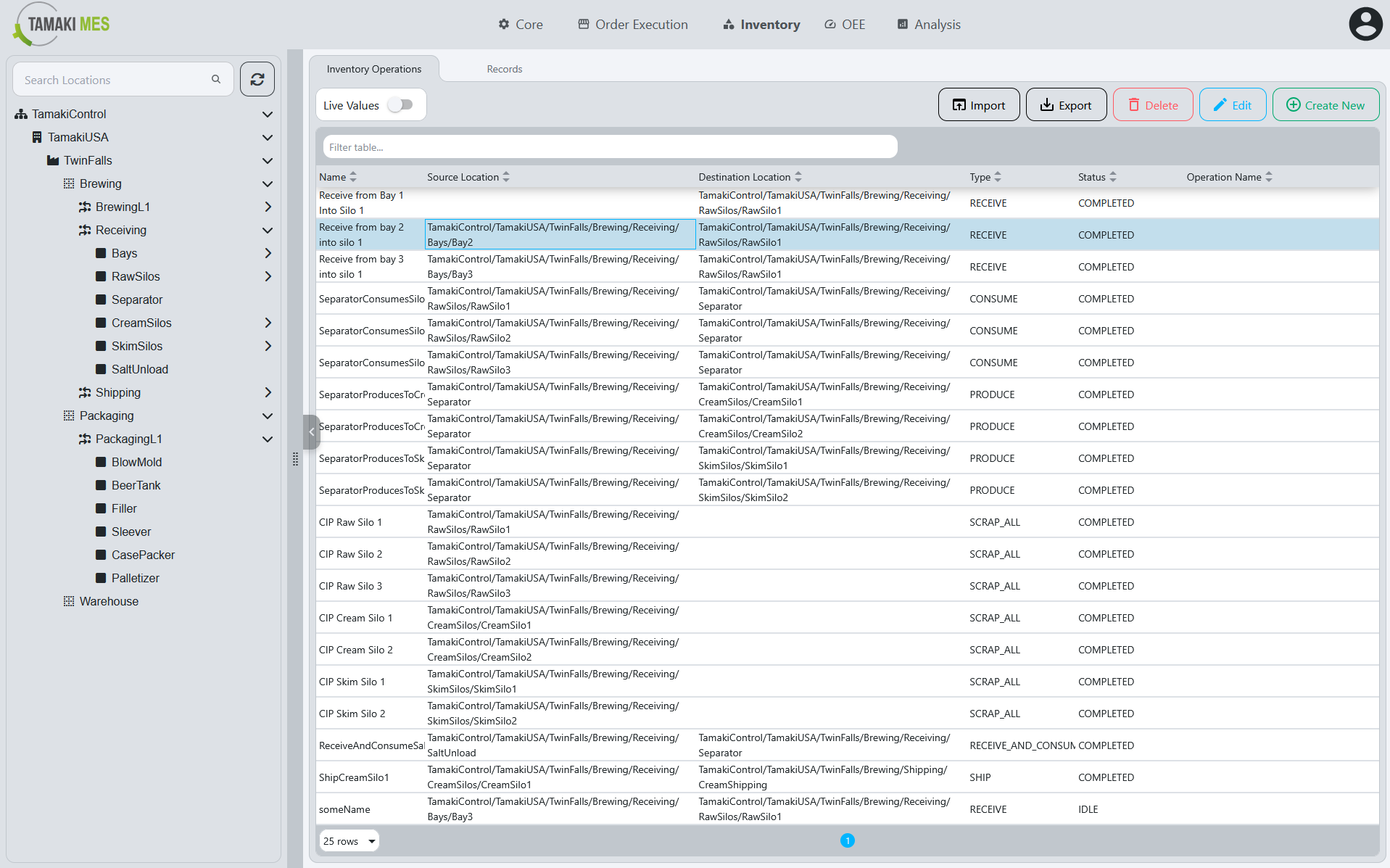The height and width of the screenshot is (868, 1390).
Task: Sort by Destination Location column arrows
Action: point(798,177)
